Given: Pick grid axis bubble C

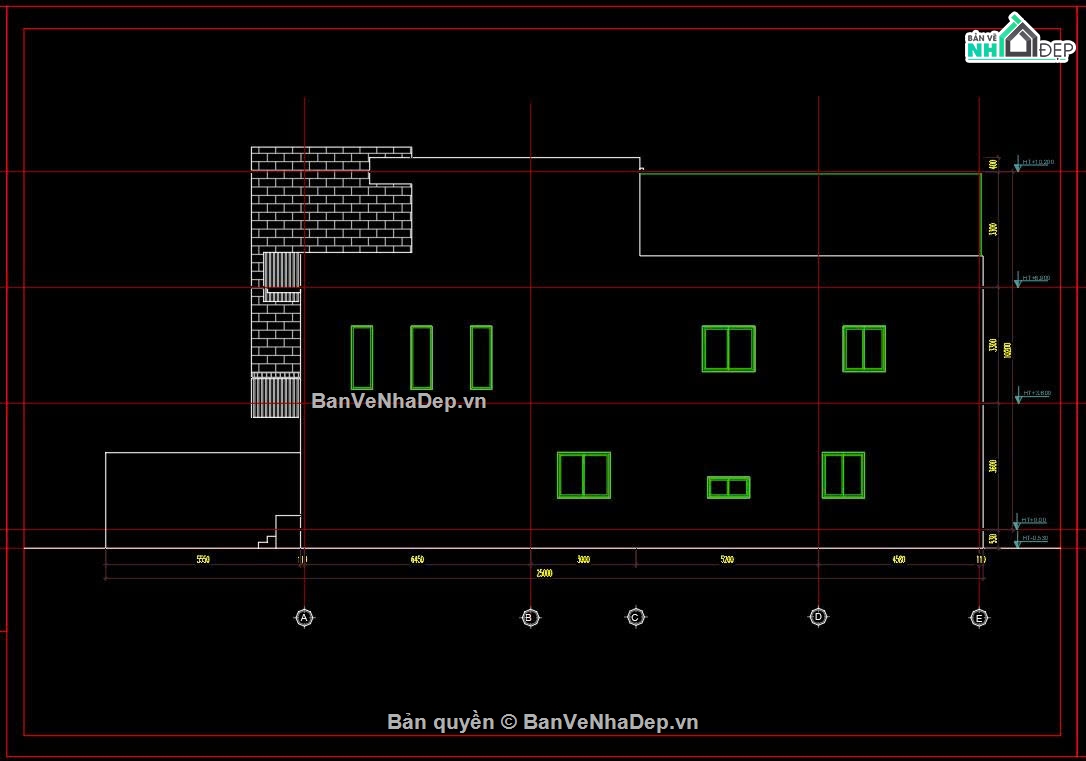Looking at the screenshot, I should [x=636, y=616].
